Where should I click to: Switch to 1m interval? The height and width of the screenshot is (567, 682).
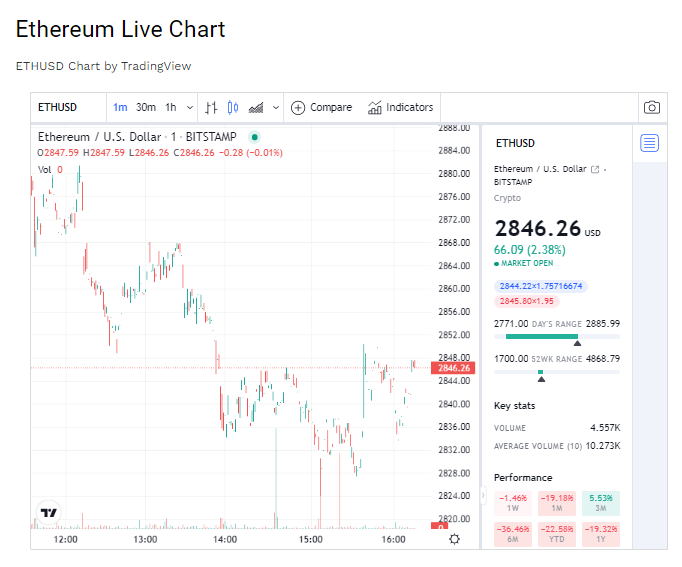tap(120, 107)
